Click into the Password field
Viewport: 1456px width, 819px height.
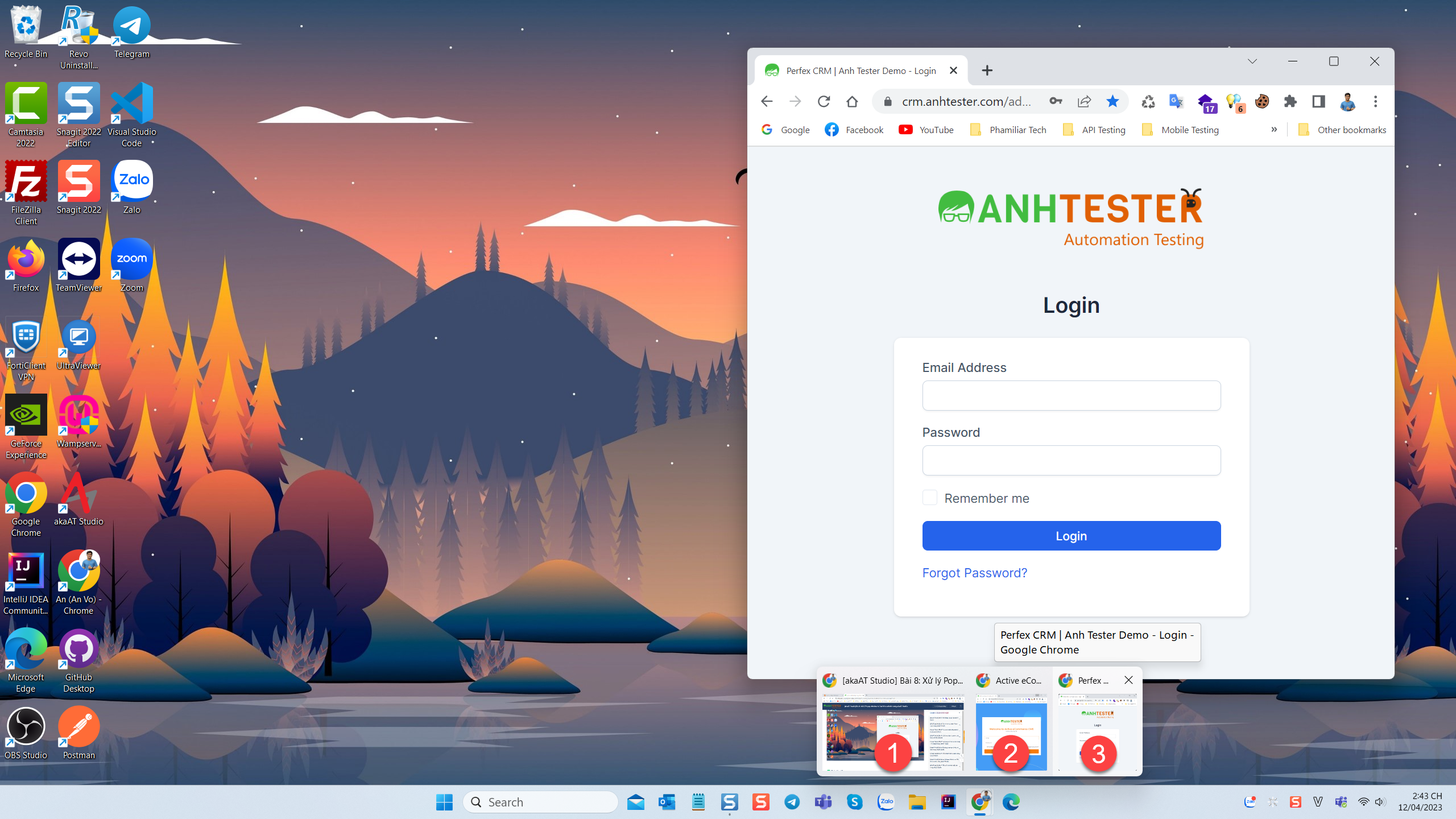pos(1072,460)
